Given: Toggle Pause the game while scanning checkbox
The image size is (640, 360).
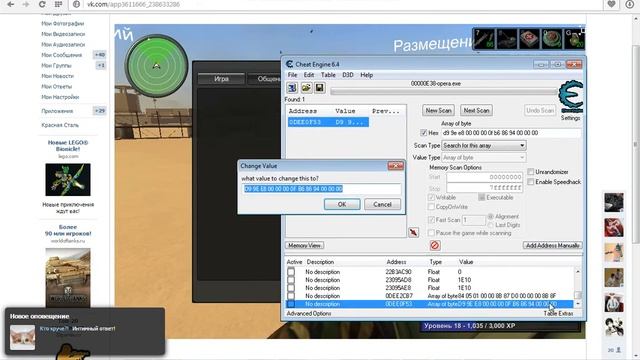Looking at the screenshot, I should point(431,233).
